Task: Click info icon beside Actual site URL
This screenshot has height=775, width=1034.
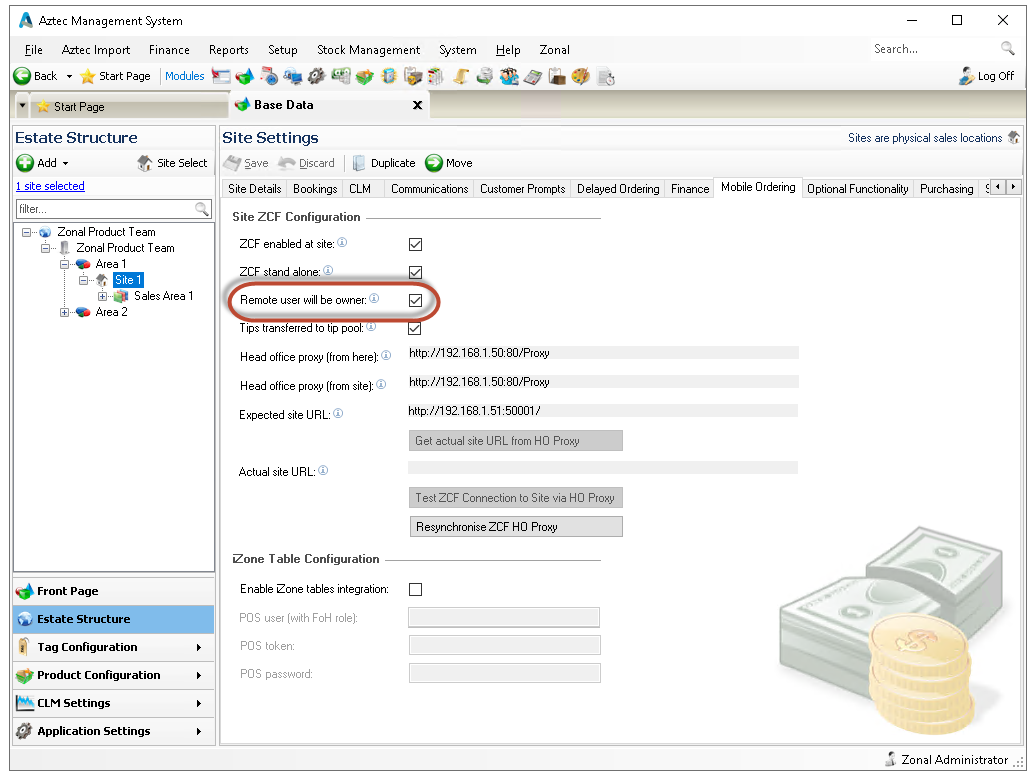Action: [323, 470]
